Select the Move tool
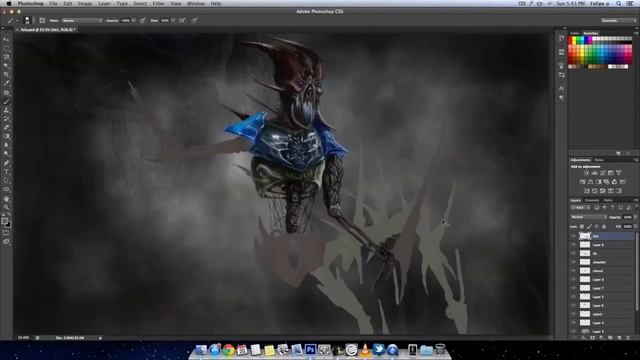 6,40
